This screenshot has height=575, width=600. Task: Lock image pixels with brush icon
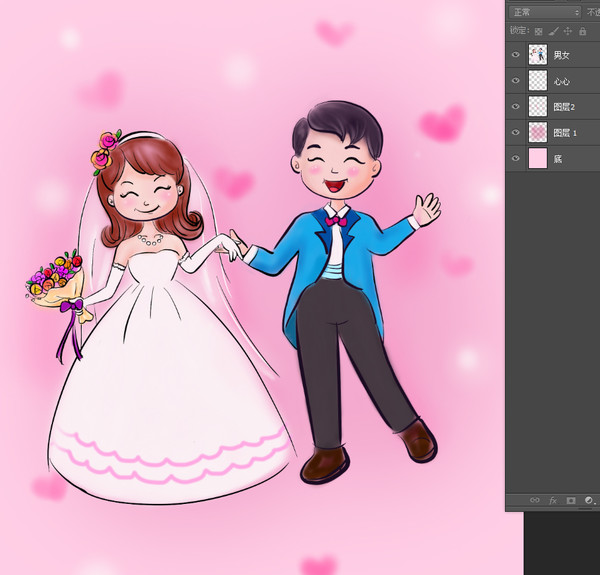pos(553,31)
